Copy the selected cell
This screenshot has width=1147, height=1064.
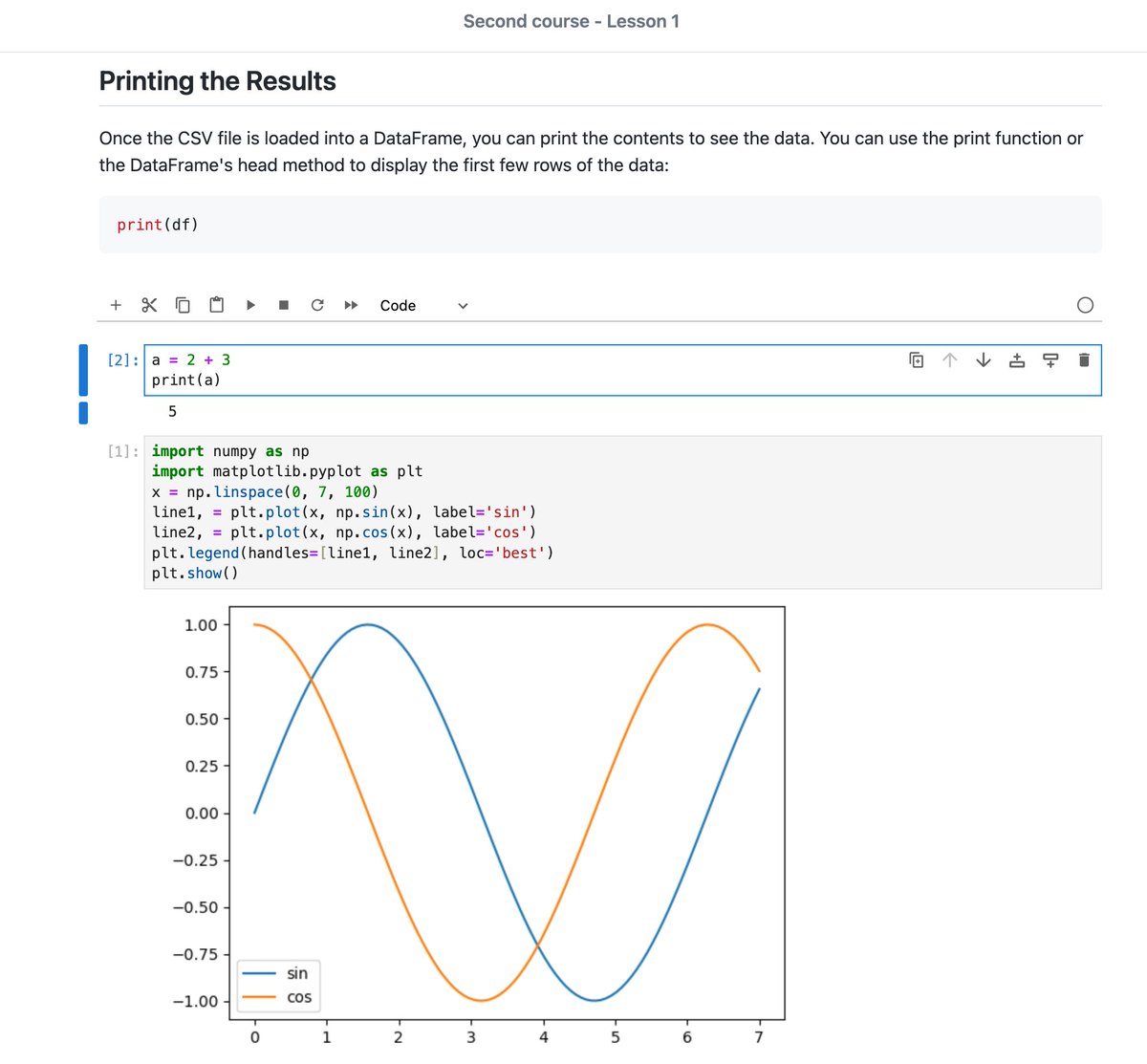[183, 305]
